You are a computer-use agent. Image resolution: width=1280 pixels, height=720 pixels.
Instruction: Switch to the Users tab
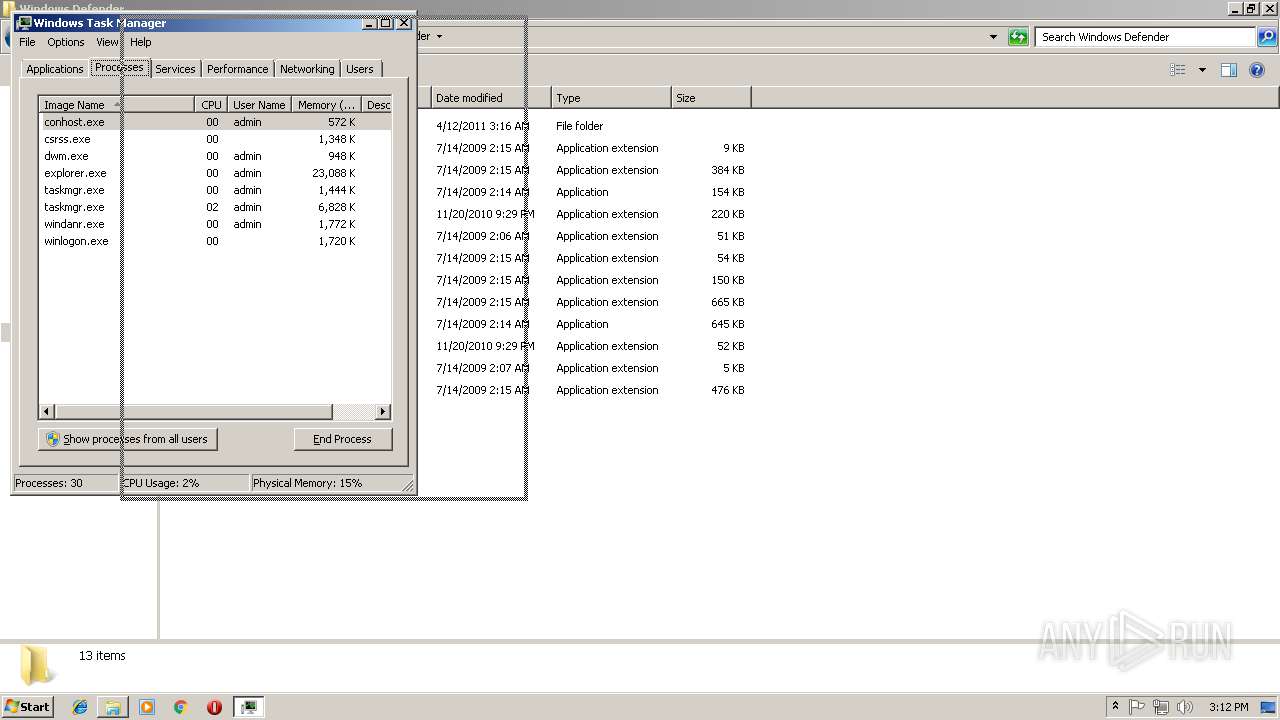pos(359,69)
